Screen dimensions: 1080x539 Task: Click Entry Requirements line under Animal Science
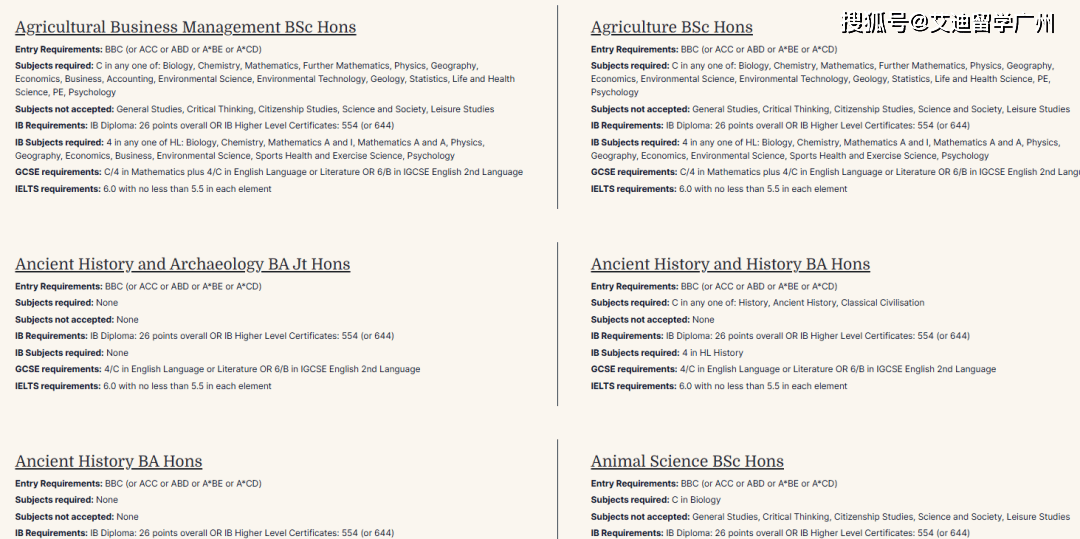point(714,483)
